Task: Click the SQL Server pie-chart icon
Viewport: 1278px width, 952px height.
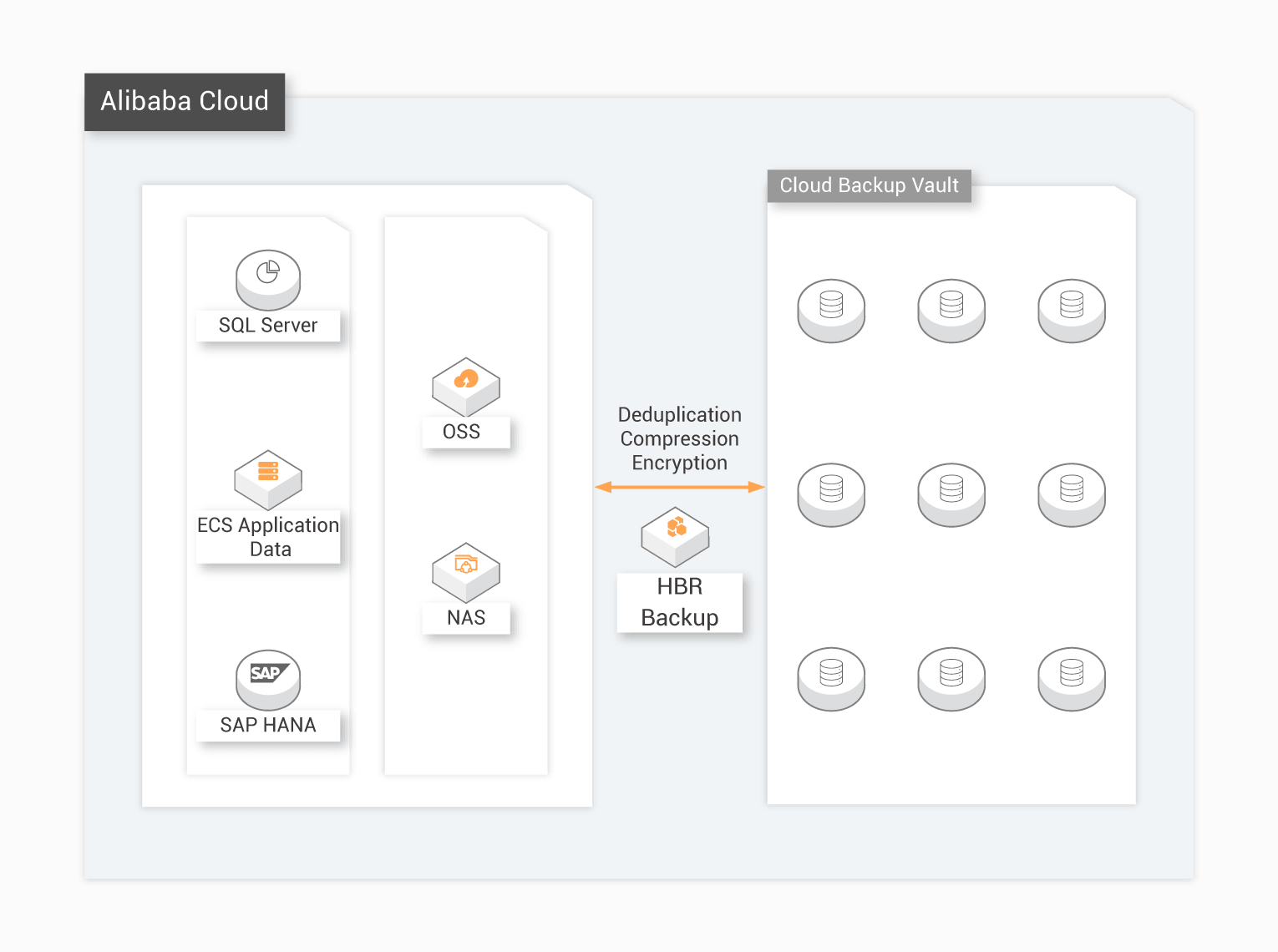Action: click(x=268, y=280)
